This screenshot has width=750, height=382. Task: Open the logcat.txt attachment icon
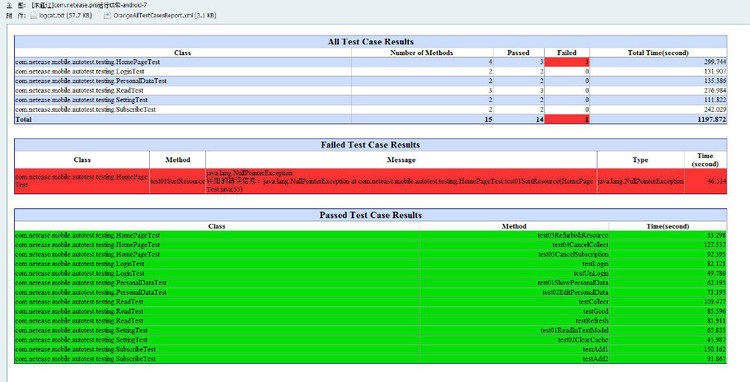pyautogui.click(x=33, y=15)
